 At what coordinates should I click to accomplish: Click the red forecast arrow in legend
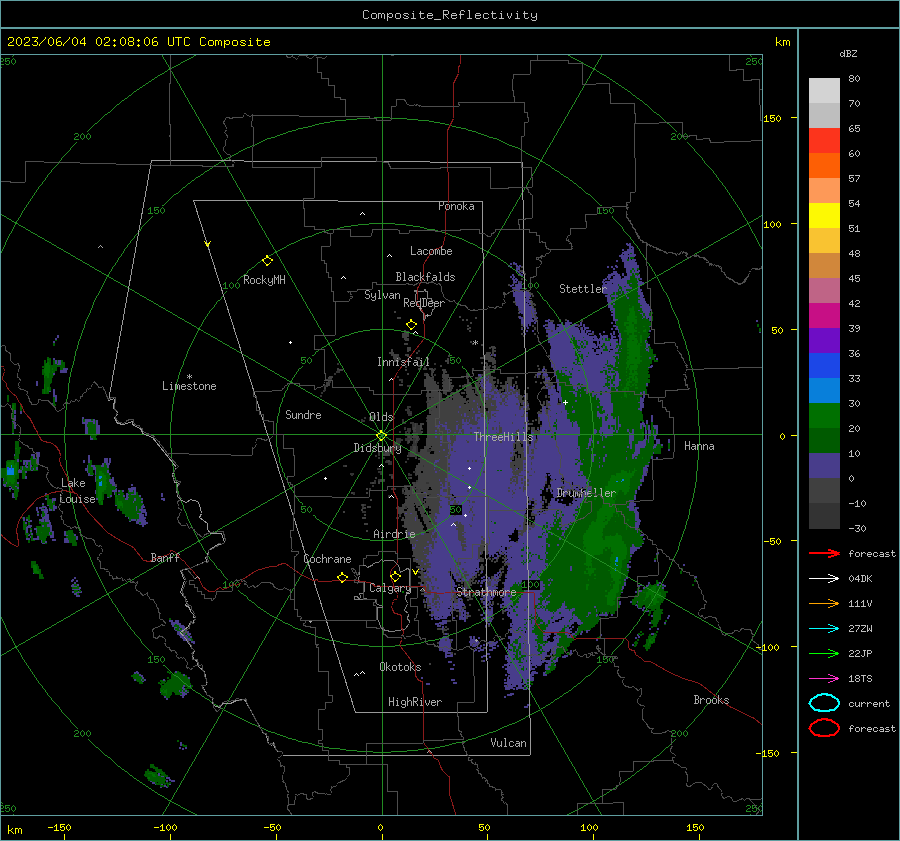click(824, 553)
